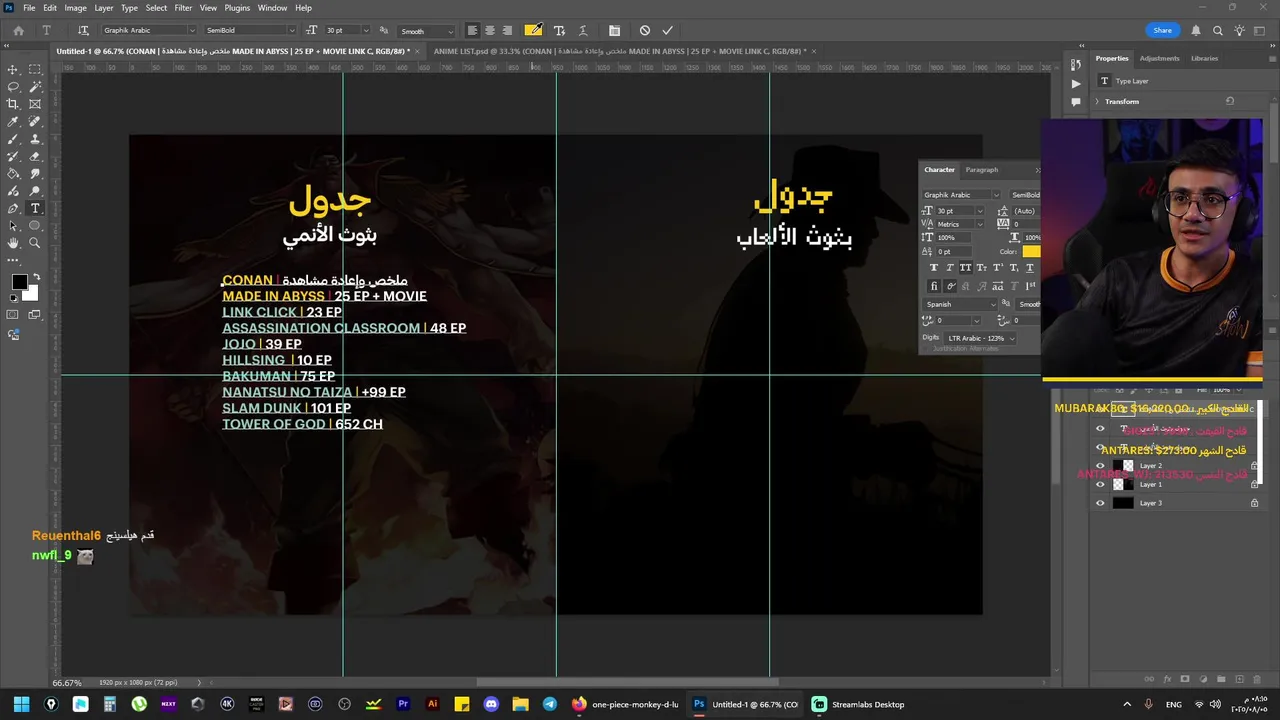The height and width of the screenshot is (720, 1280).
Task: Enable left align text in options bar
Action: 472,31
